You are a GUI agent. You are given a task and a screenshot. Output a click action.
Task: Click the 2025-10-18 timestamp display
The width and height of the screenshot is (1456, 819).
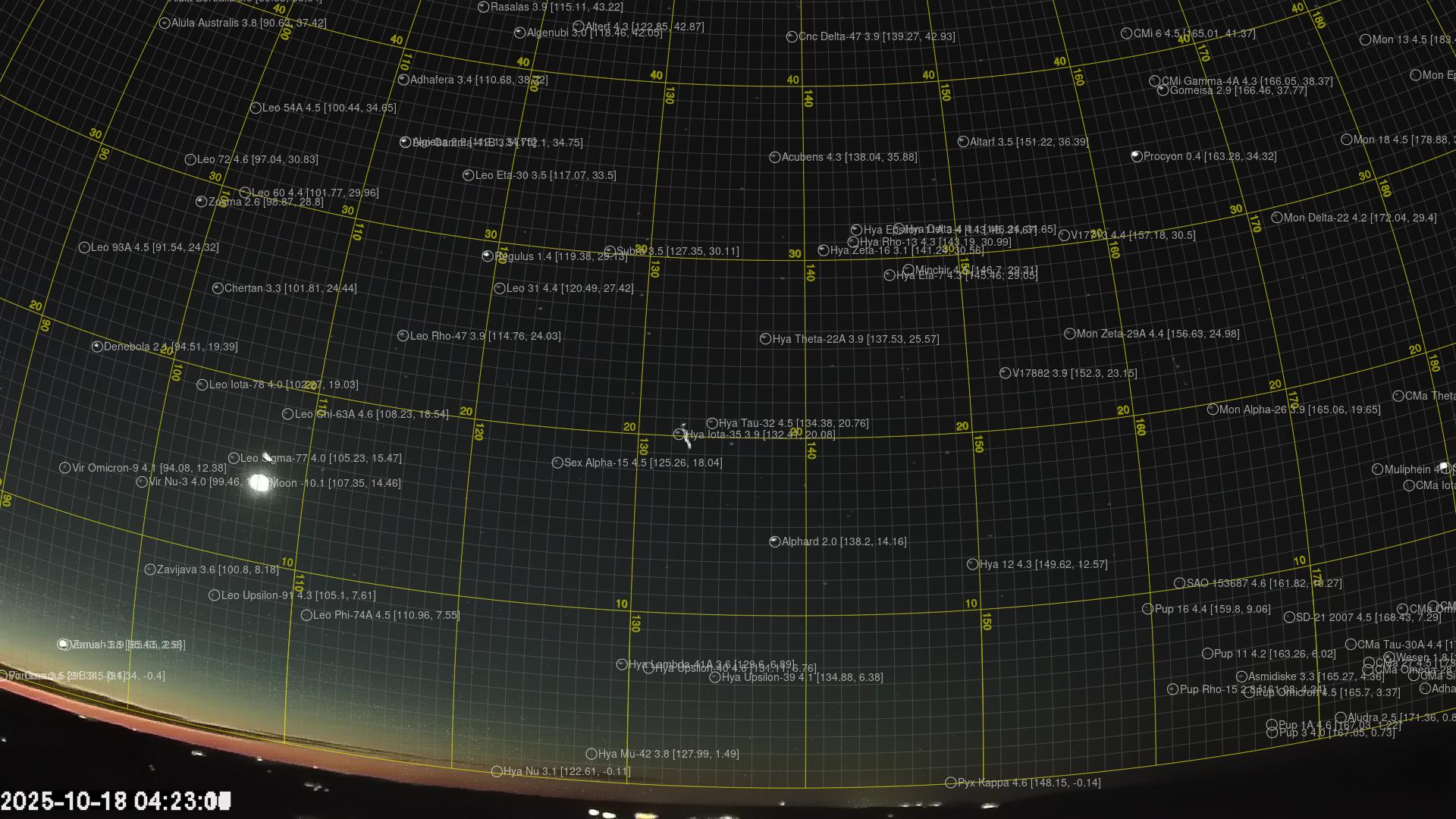pyautogui.click(x=115, y=801)
